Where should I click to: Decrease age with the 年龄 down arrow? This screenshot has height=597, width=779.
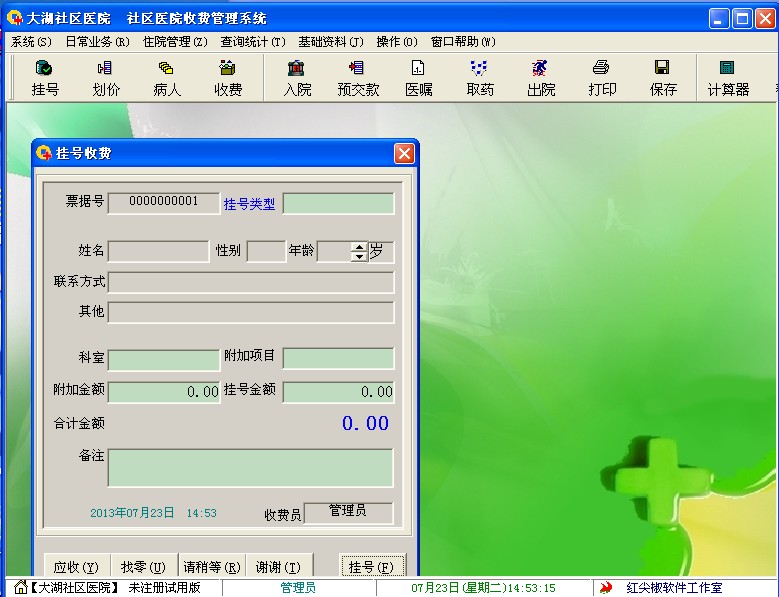click(x=359, y=256)
